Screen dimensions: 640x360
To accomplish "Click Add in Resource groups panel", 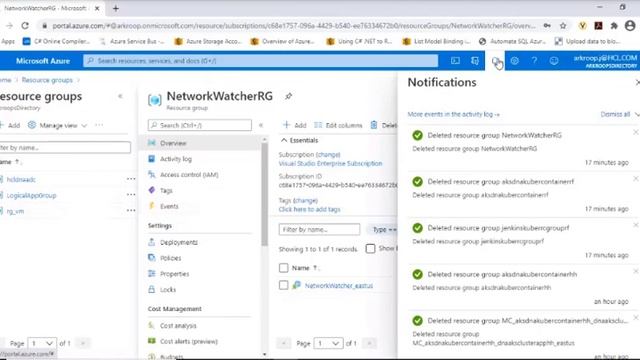I will (10, 125).
